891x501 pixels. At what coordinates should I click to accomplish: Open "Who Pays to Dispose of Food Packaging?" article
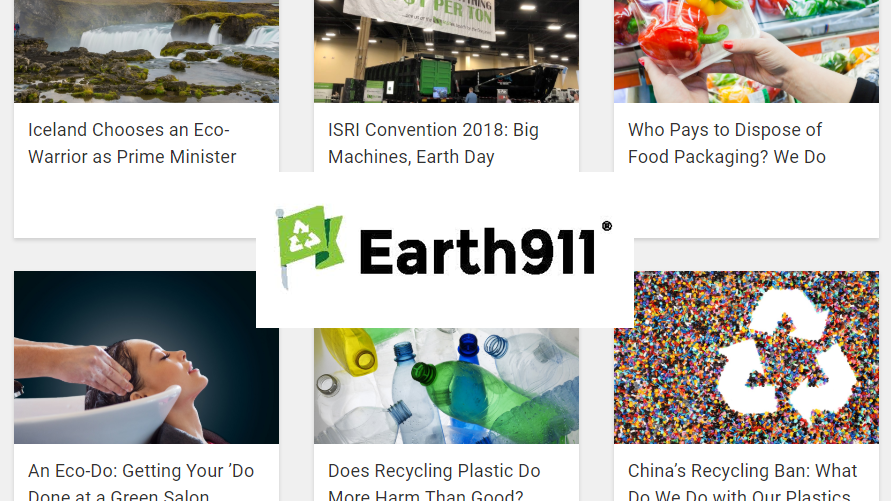tap(726, 143)
